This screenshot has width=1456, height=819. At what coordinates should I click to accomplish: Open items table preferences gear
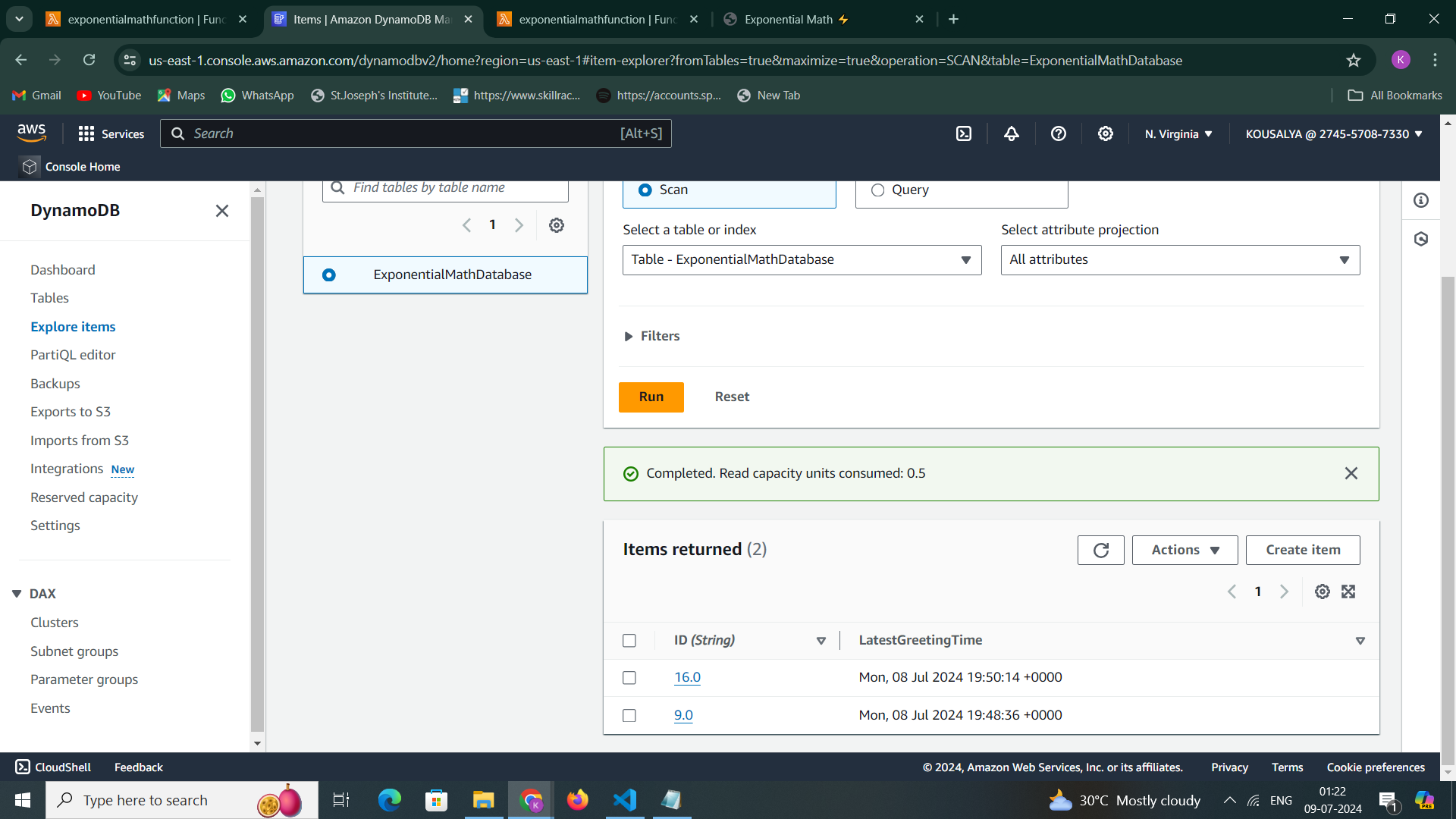click(1322, 592)
